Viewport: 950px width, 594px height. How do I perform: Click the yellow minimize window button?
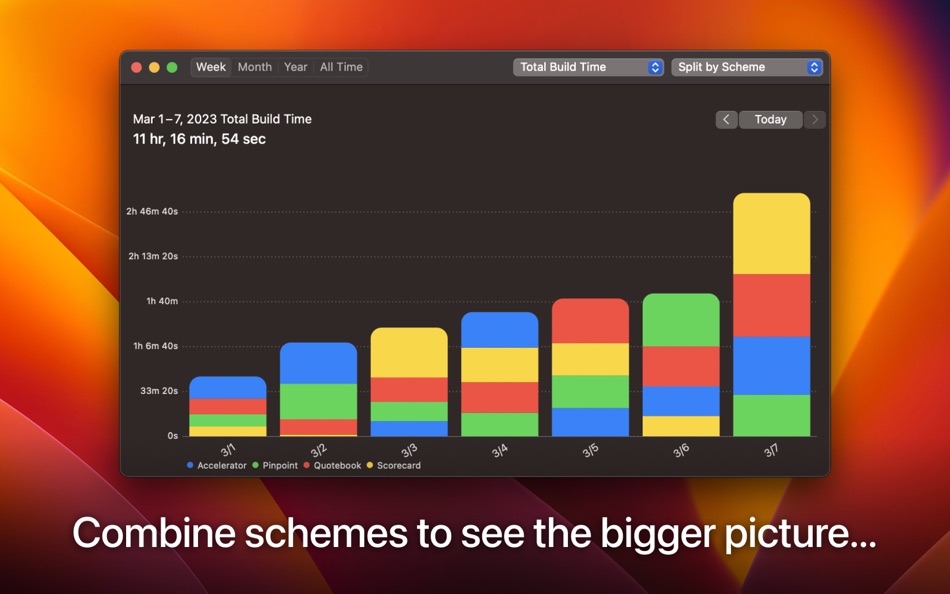coord(154,67)
